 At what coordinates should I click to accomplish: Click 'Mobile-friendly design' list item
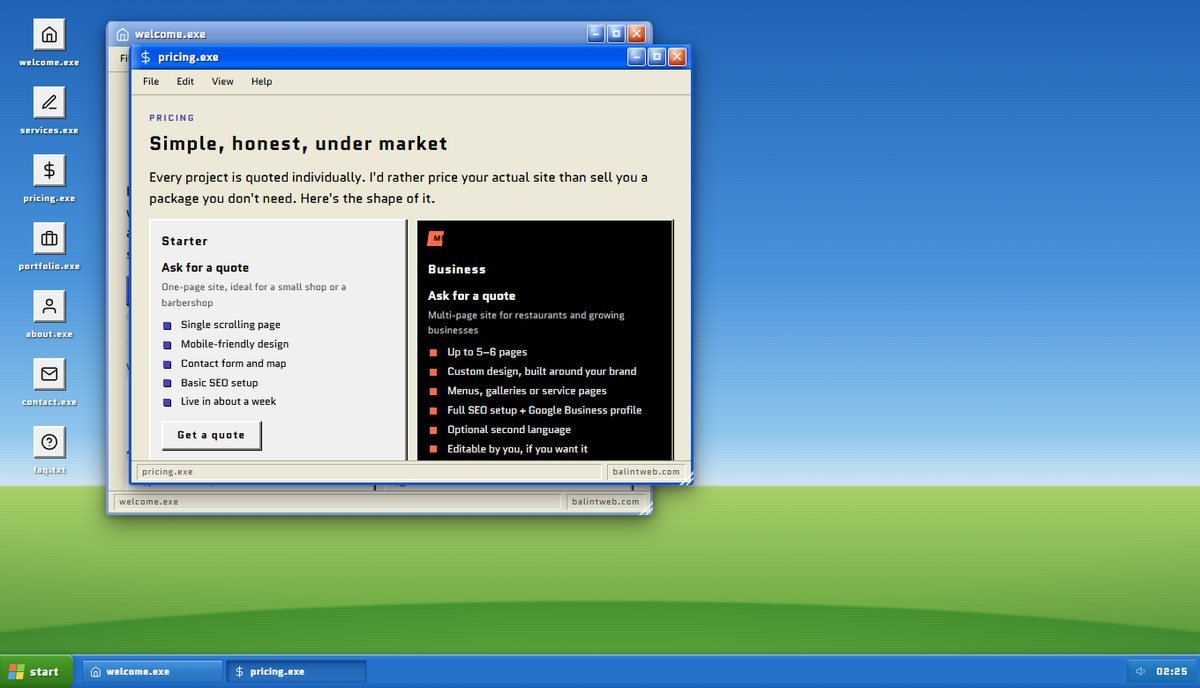pos(235,344)
